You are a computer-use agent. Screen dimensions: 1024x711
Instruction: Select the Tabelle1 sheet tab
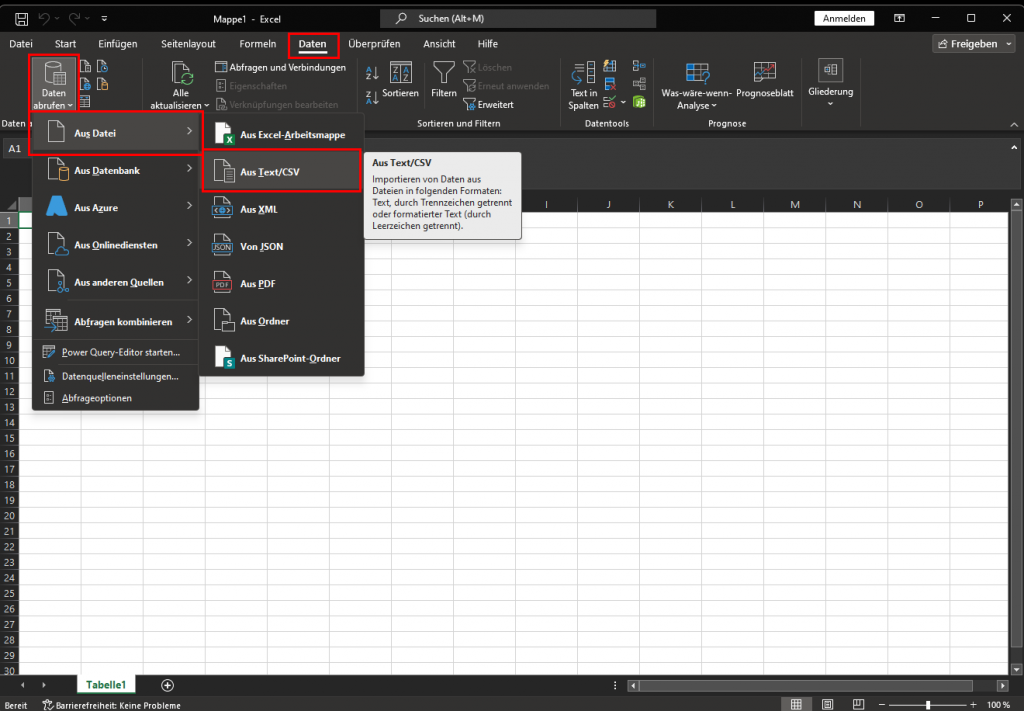pyautogui.click(x=106, y=684)
